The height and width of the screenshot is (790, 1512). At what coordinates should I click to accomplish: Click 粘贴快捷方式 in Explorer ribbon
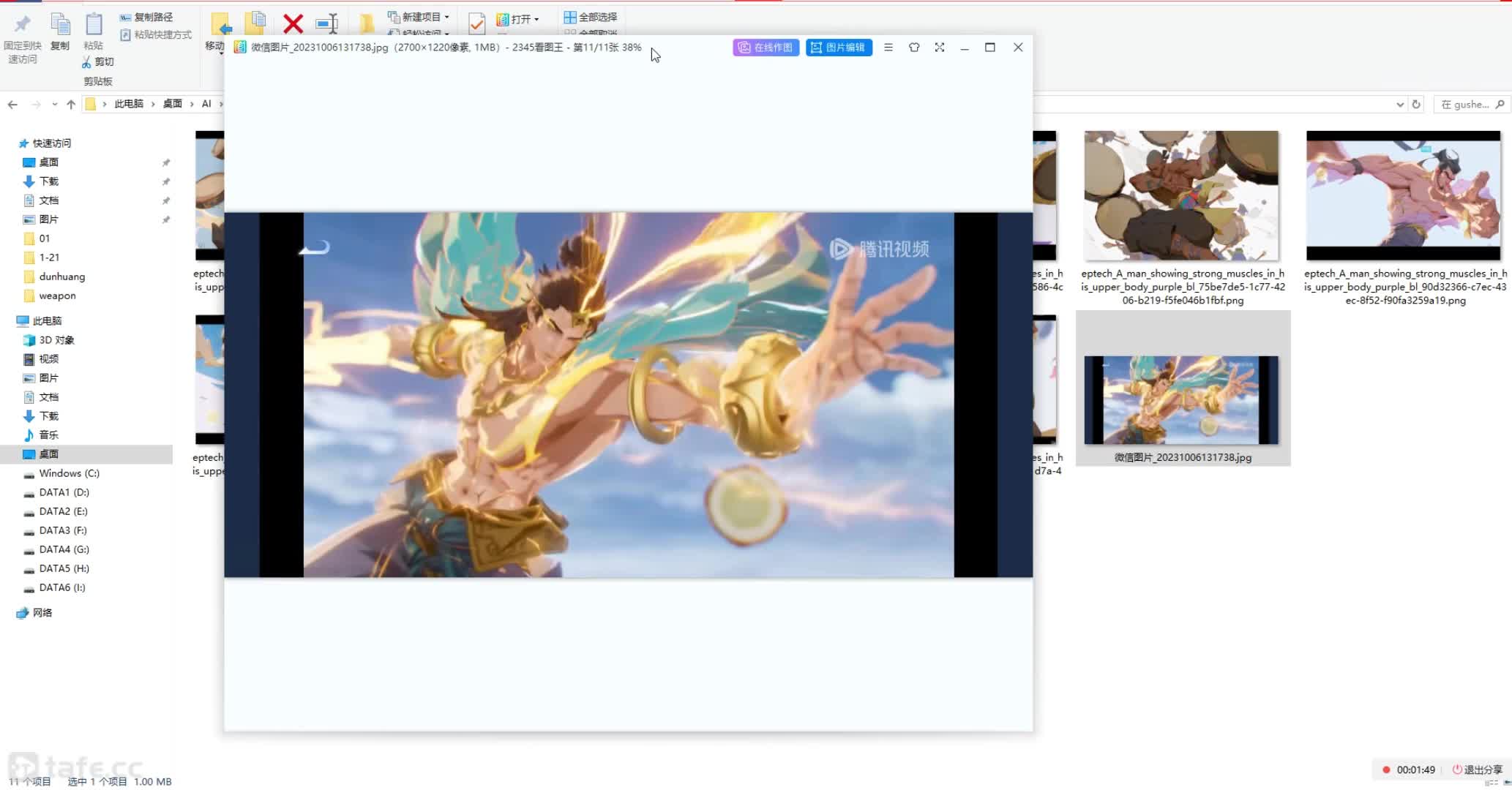(x=156, y=34)
